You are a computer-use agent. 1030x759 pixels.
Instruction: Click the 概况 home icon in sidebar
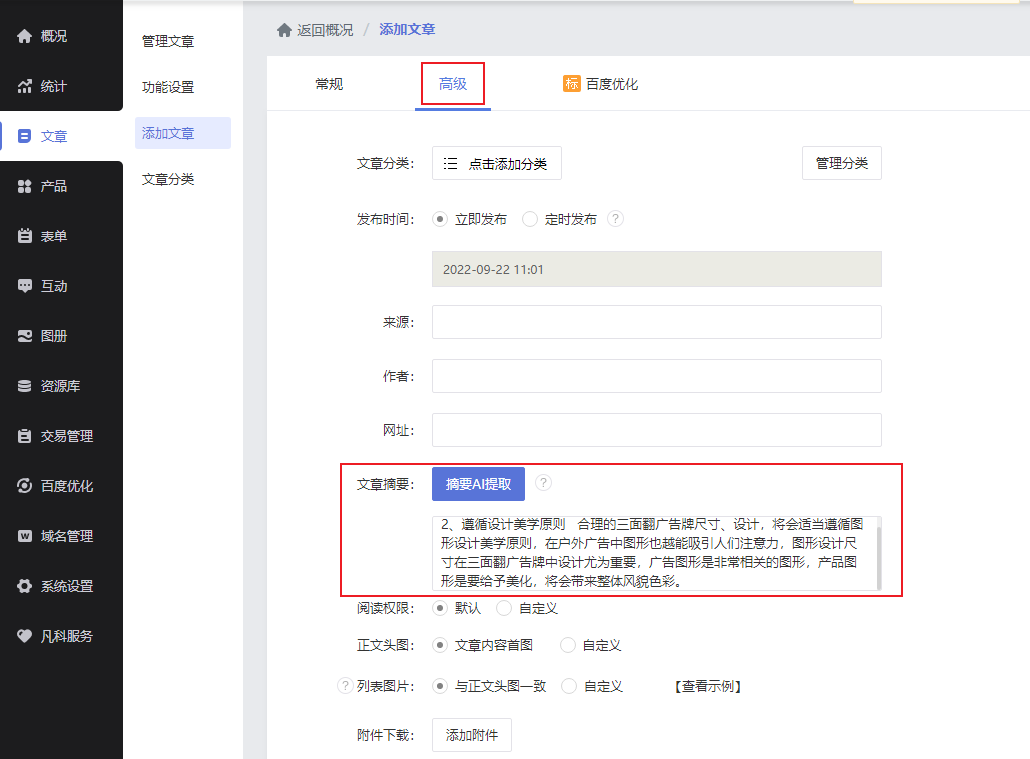24,36
